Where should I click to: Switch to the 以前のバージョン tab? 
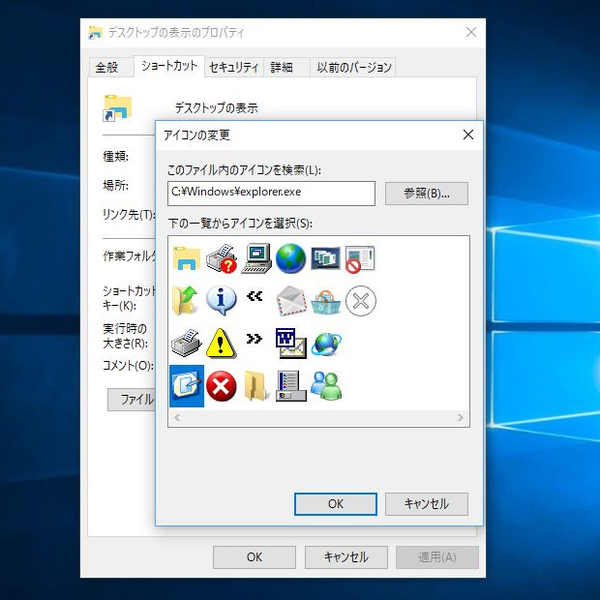[x=354, y=68]
